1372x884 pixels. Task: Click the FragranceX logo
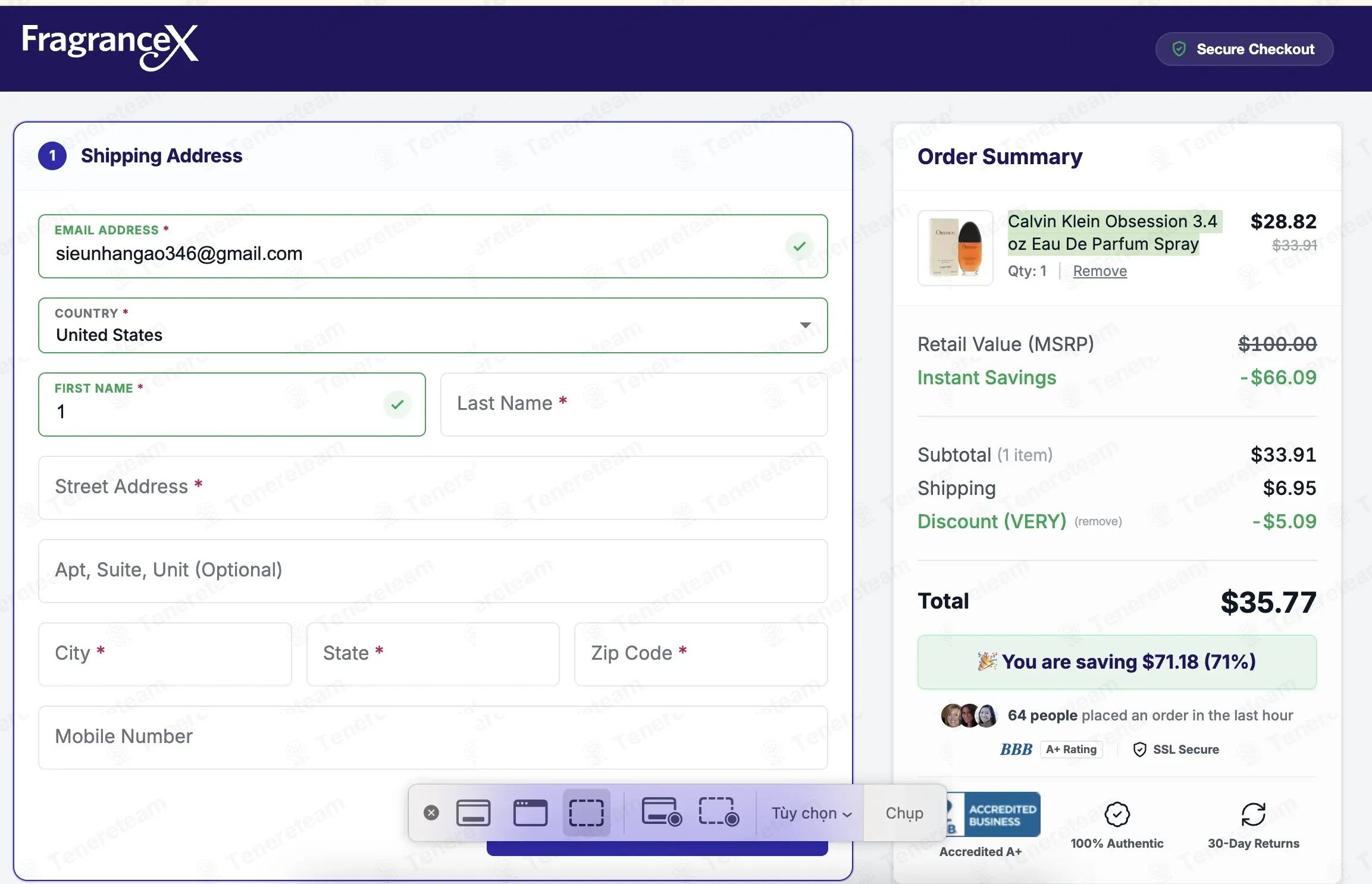point(110,47)
